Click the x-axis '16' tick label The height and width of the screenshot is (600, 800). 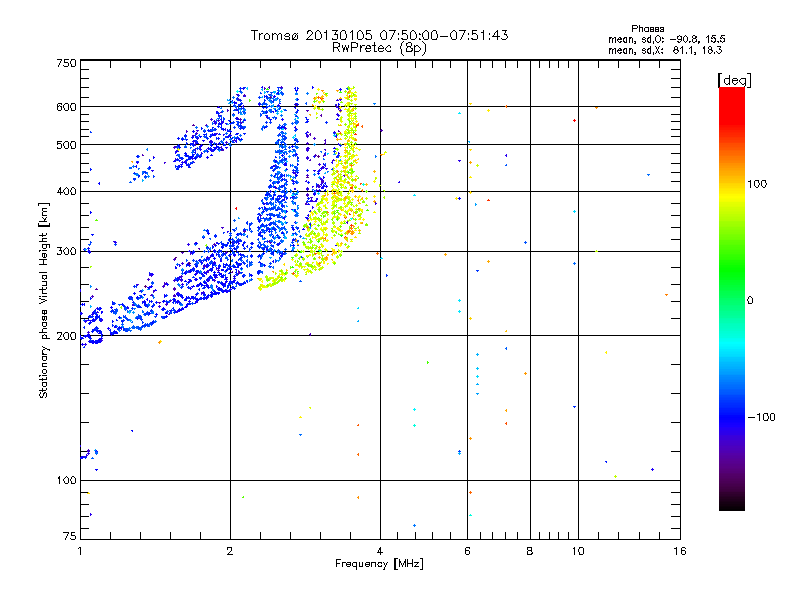[x=680, y=551]
